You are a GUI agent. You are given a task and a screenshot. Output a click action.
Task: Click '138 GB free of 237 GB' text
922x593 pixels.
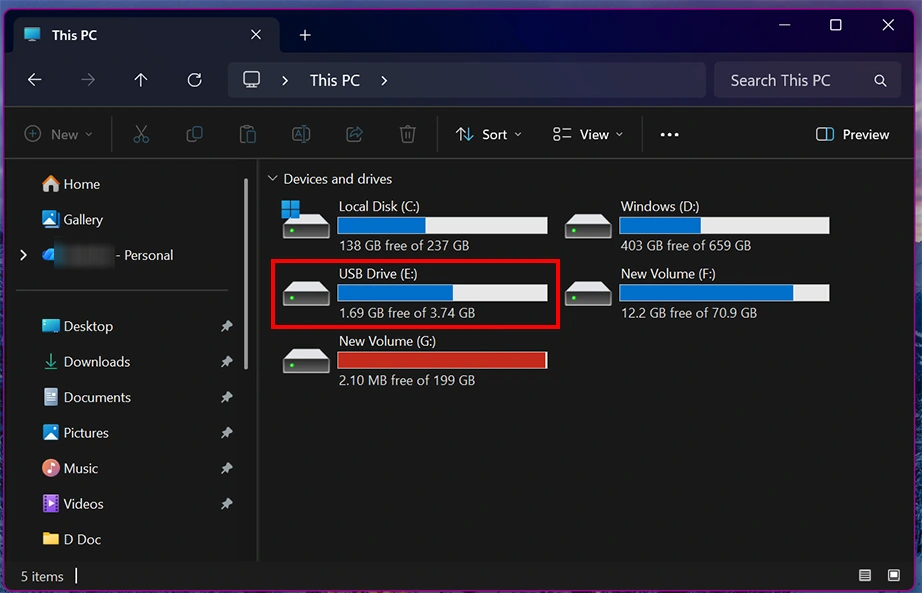coord(404,245)
